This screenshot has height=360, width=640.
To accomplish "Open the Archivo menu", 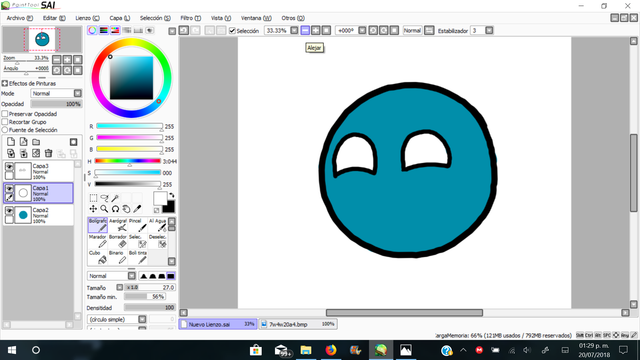I will click(19, 18).
